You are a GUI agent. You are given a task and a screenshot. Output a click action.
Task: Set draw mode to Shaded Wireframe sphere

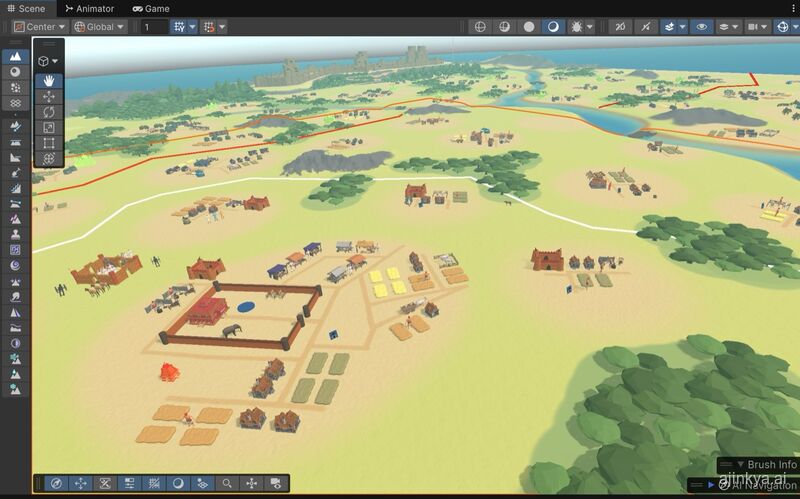504,27
